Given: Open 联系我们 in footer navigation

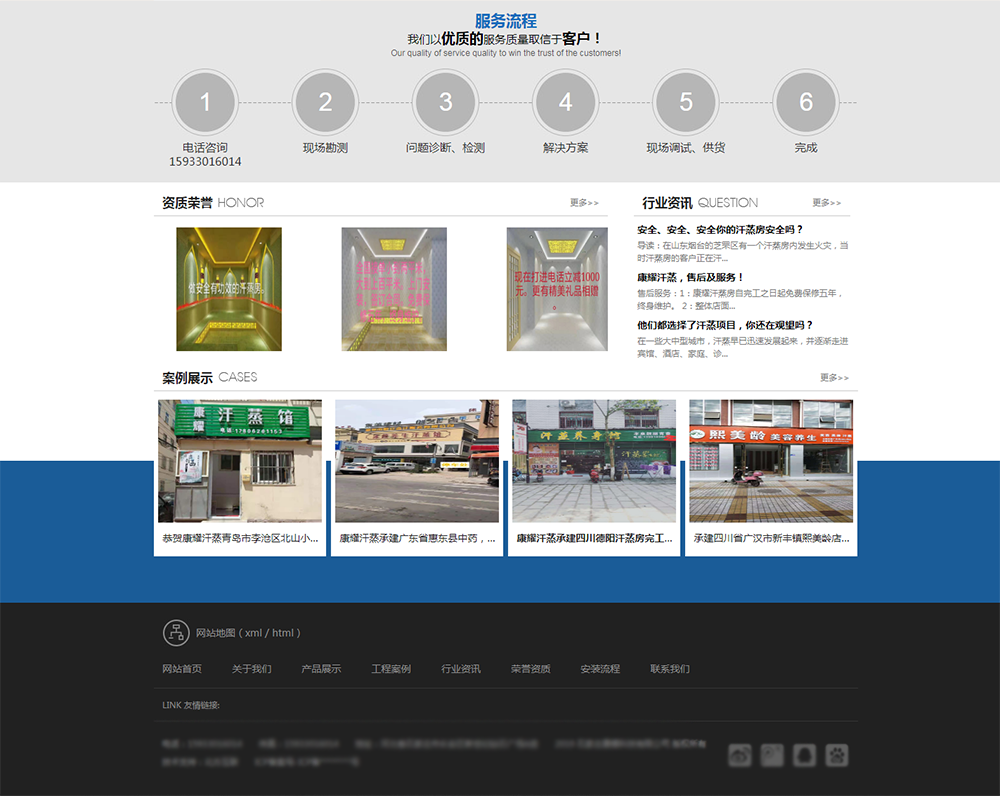Looking at the screenshot, I should pyautogui.click(x=669, y=669).
